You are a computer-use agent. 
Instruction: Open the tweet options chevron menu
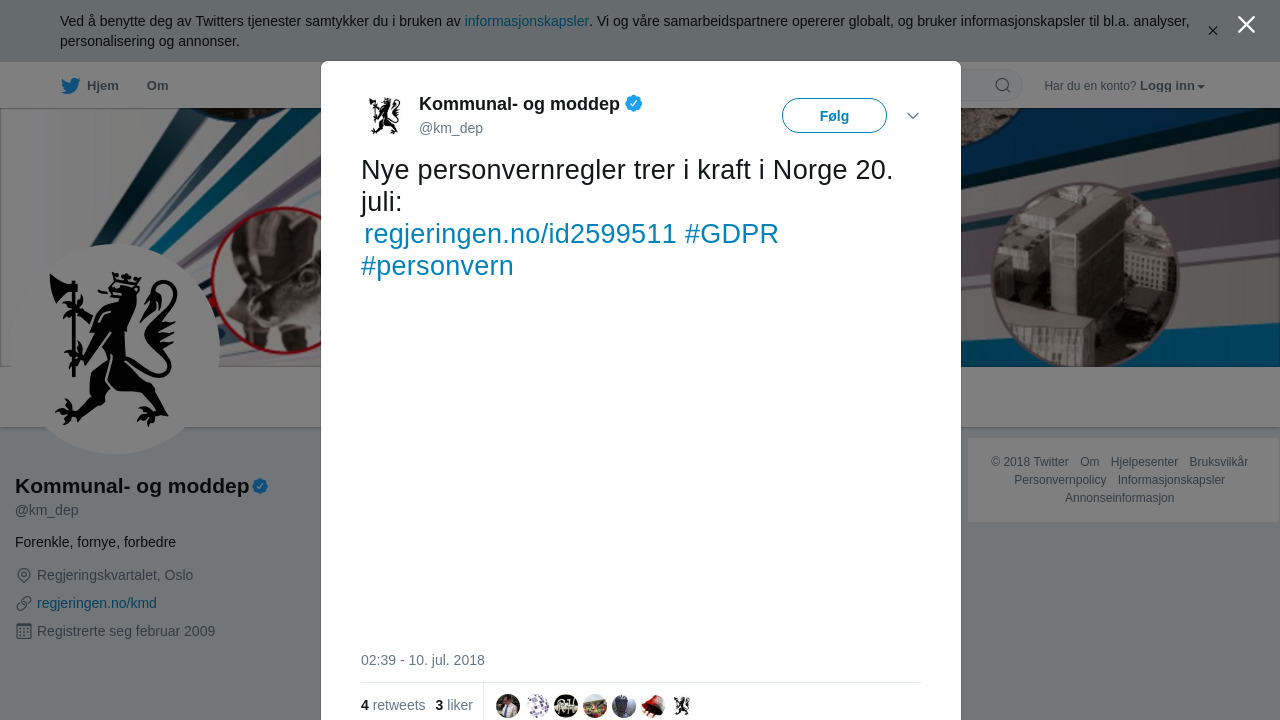(913, 116)
